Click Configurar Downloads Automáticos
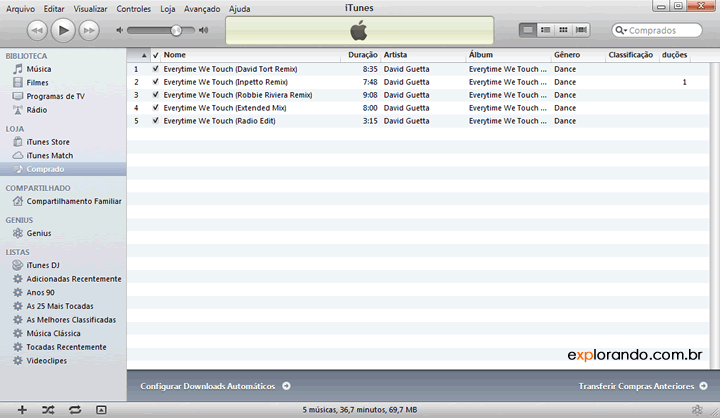This screenshot has width=720, height=418. click(215, 386)
